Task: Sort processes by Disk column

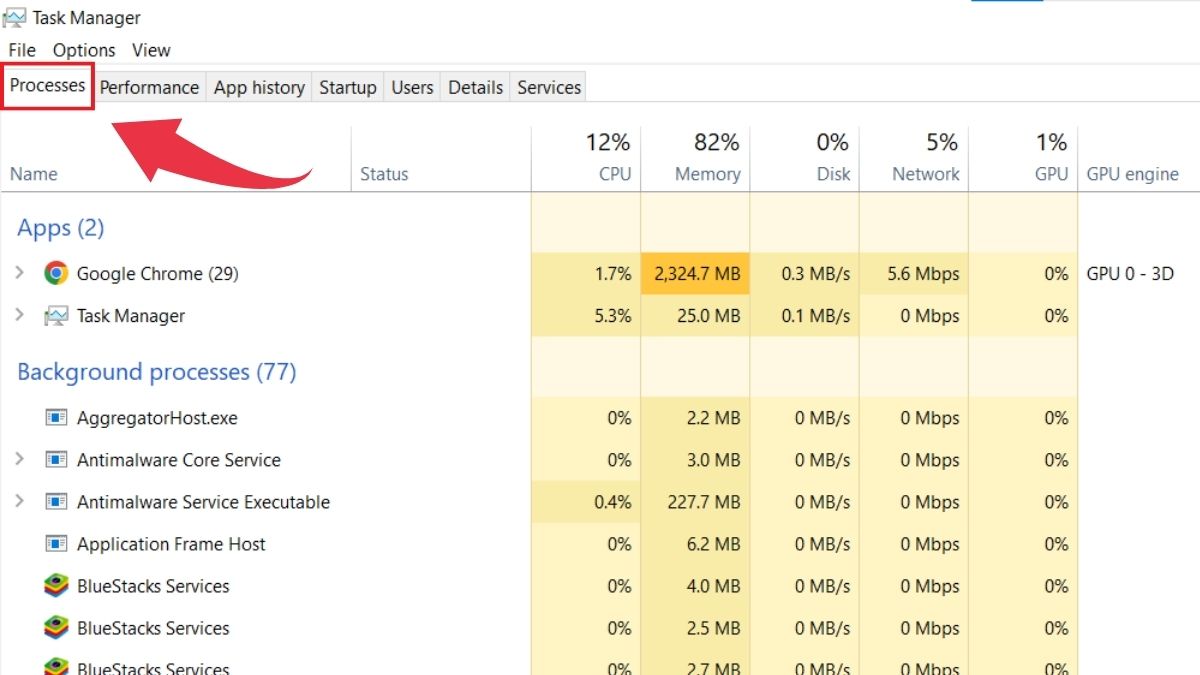Action: click(x=804, y=158)
